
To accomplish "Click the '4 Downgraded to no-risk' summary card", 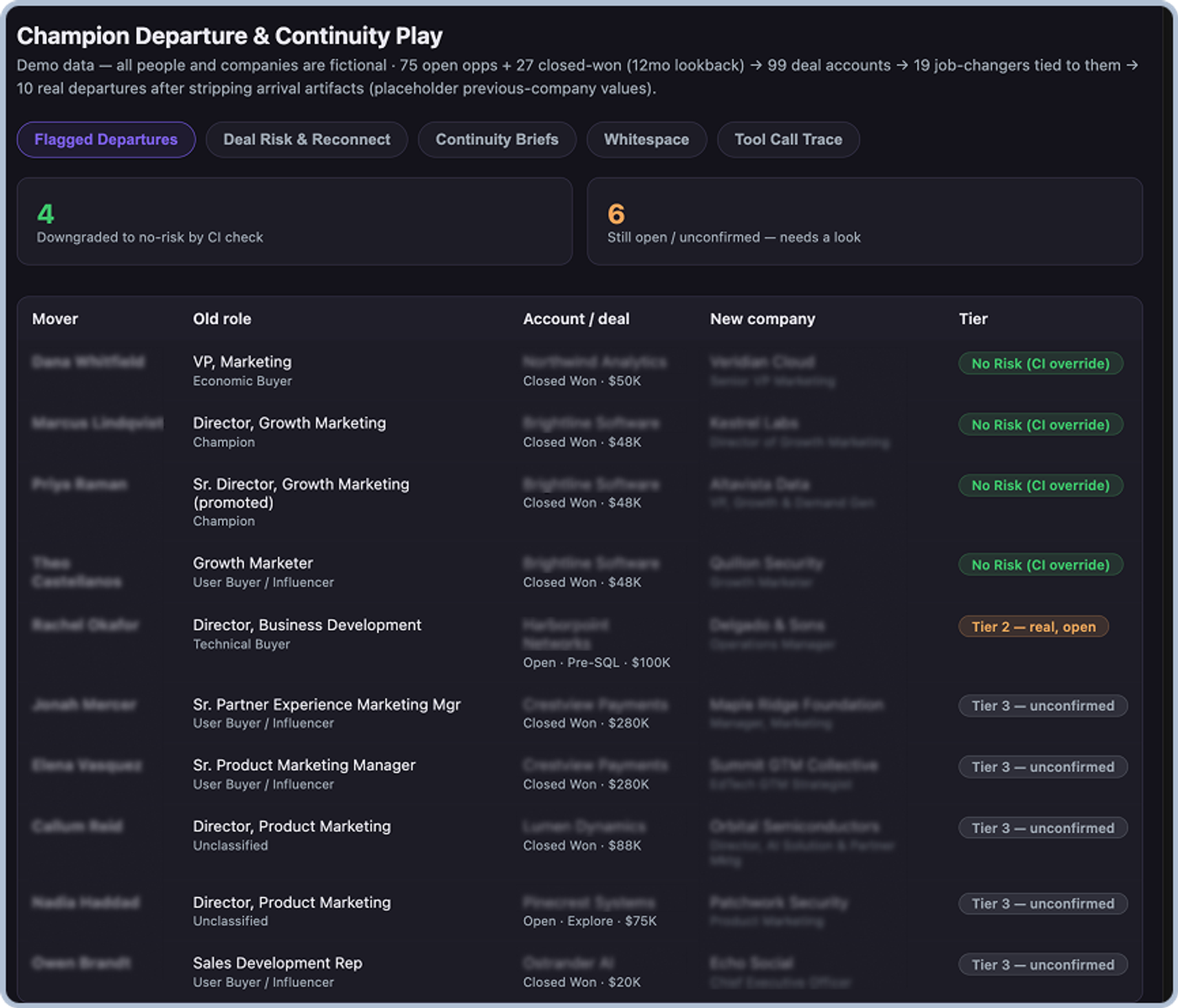I will coord(294,221).
